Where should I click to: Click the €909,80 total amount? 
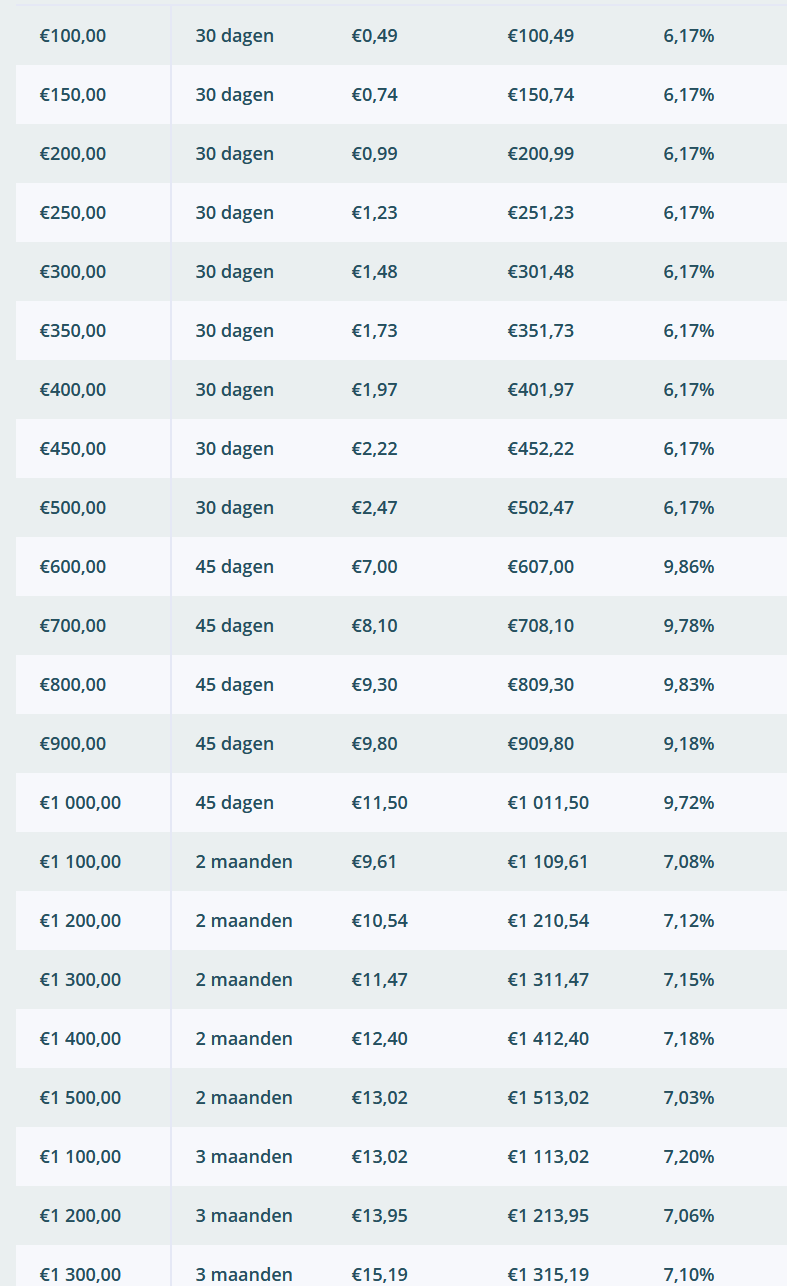pyautogui.click(x=541, y=744)
